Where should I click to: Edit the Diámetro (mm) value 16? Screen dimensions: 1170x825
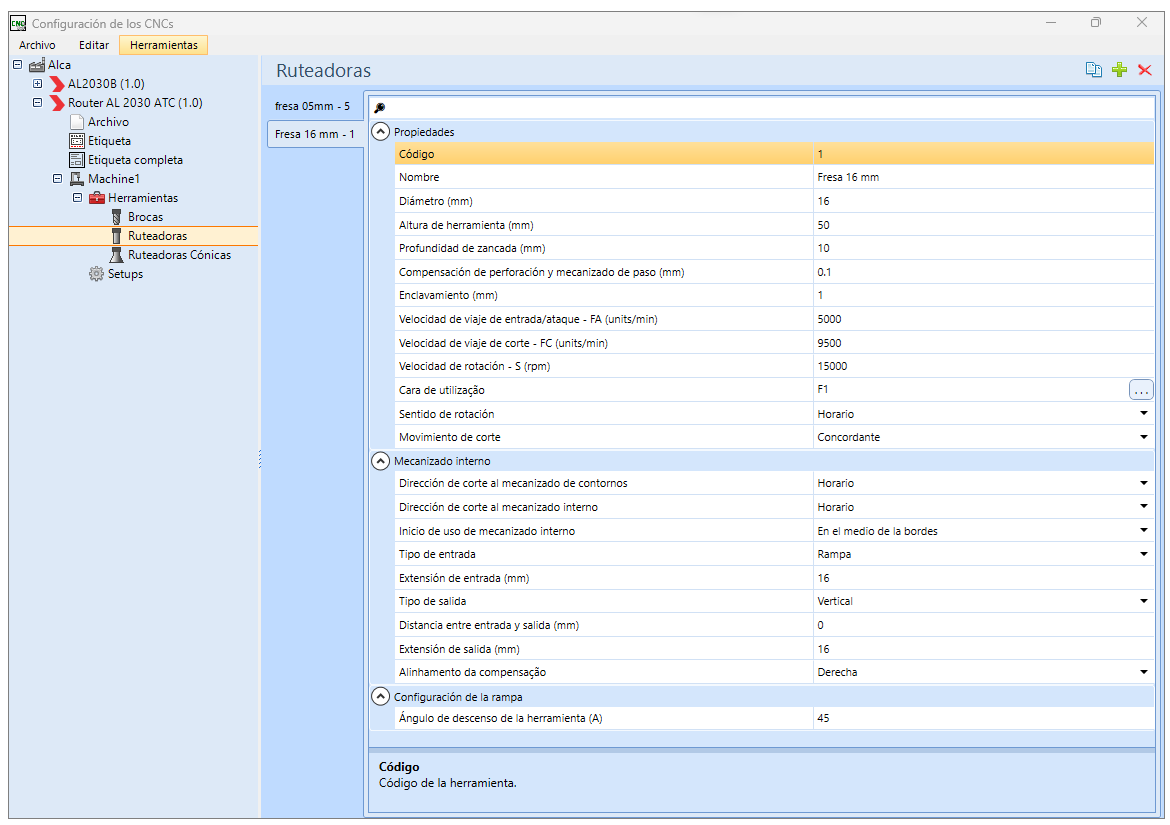point(983,201)
